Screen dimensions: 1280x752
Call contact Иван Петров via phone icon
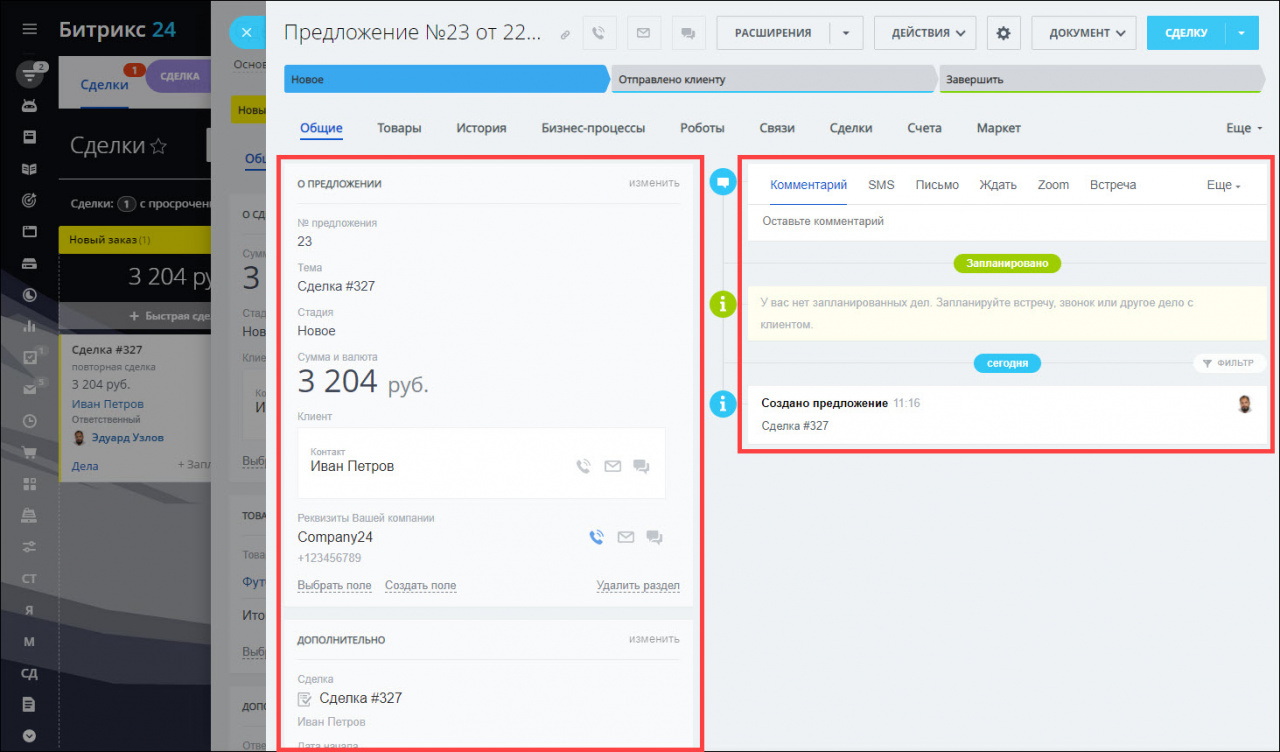[x=584, y=466]
